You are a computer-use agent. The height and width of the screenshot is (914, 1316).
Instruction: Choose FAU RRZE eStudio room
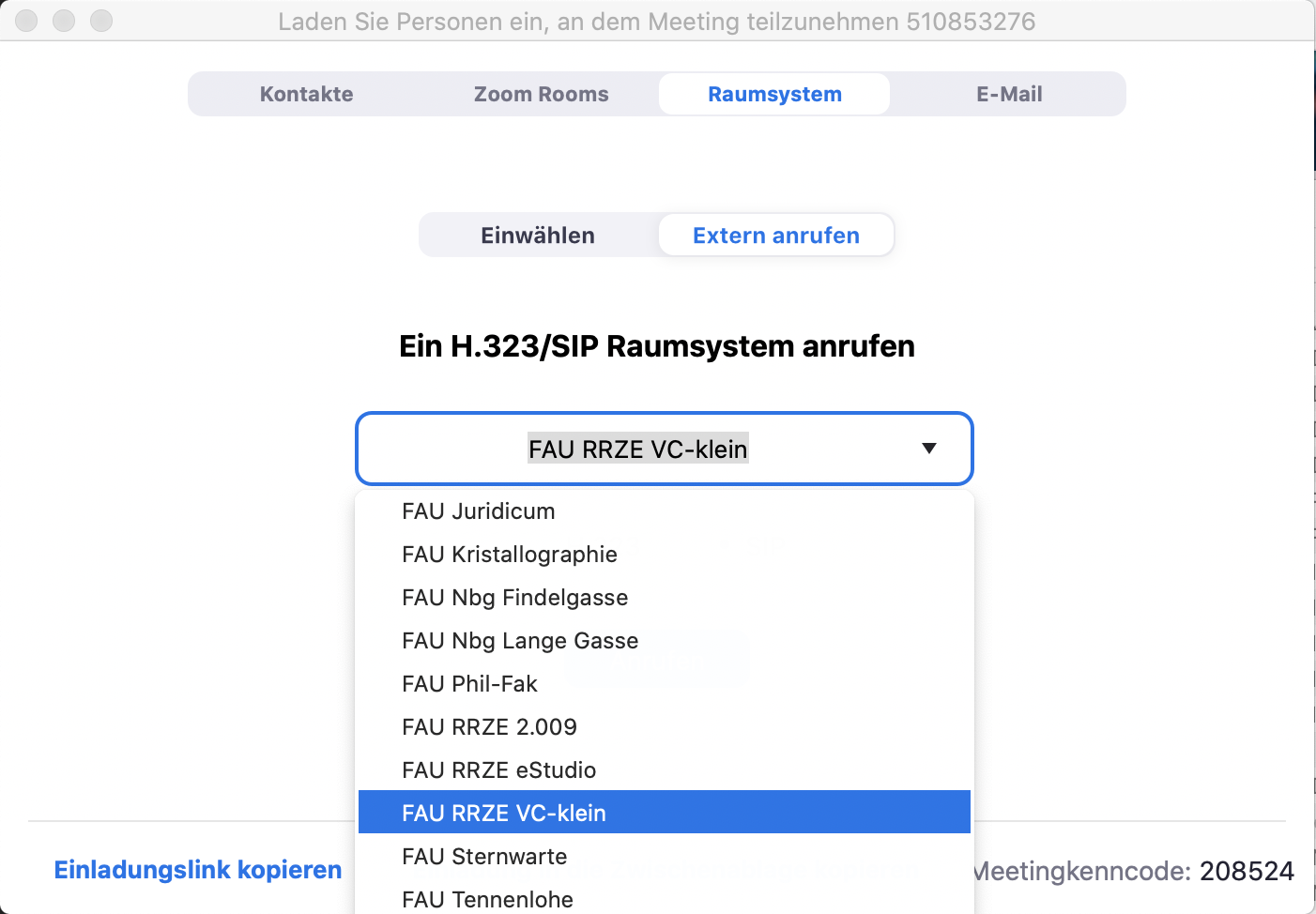498,770
